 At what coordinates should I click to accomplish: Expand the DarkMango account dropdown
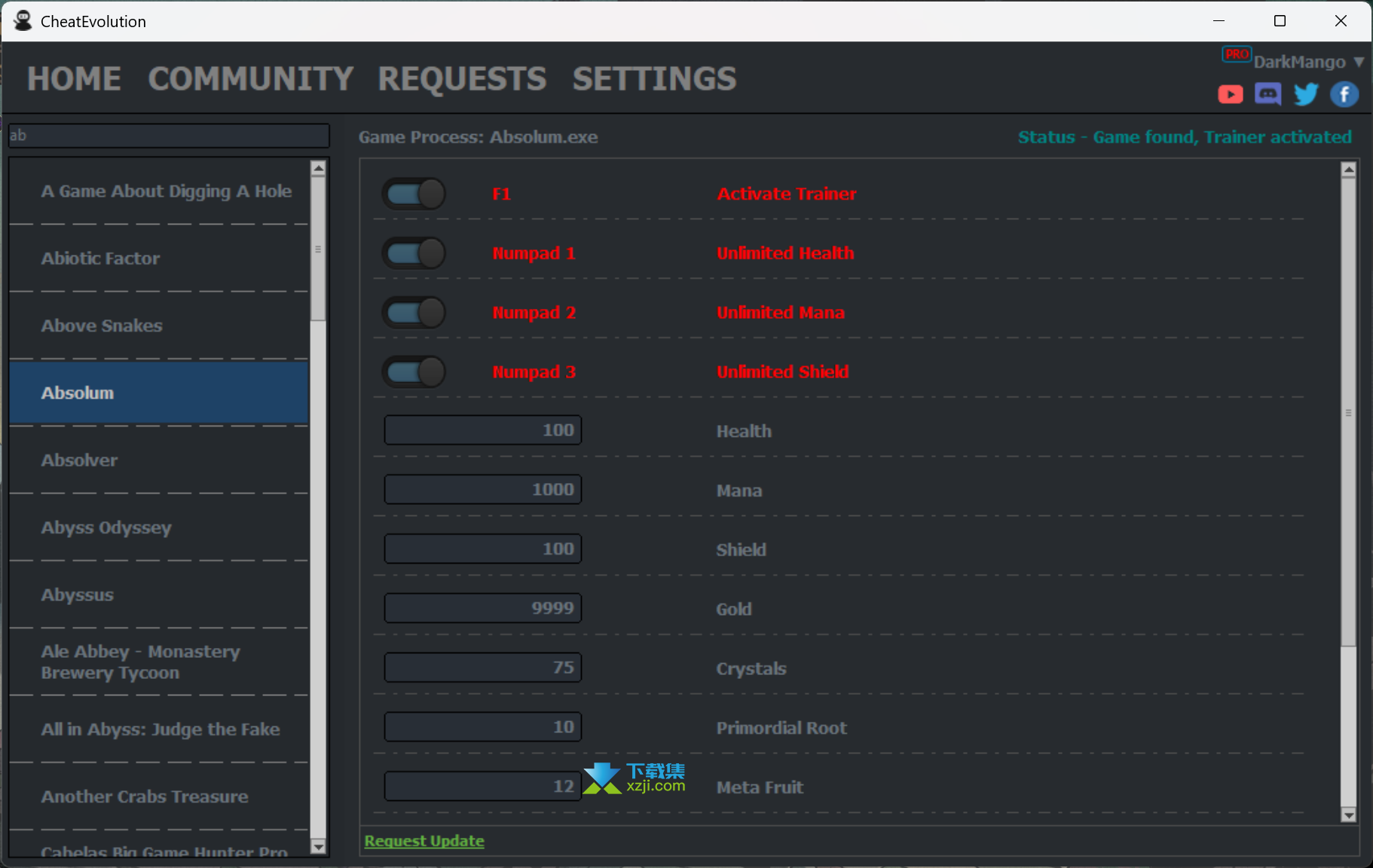click(1359, 62)
